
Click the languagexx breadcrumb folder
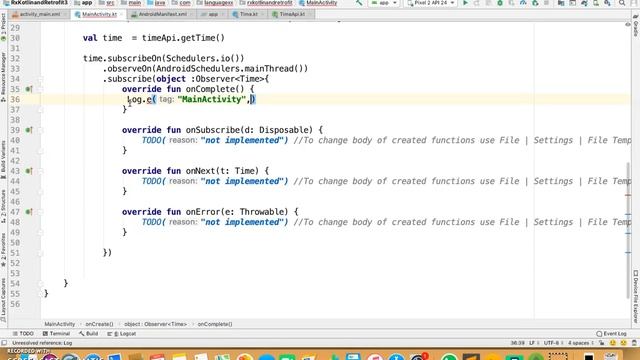pyautogui.click(x=215, y=3)
